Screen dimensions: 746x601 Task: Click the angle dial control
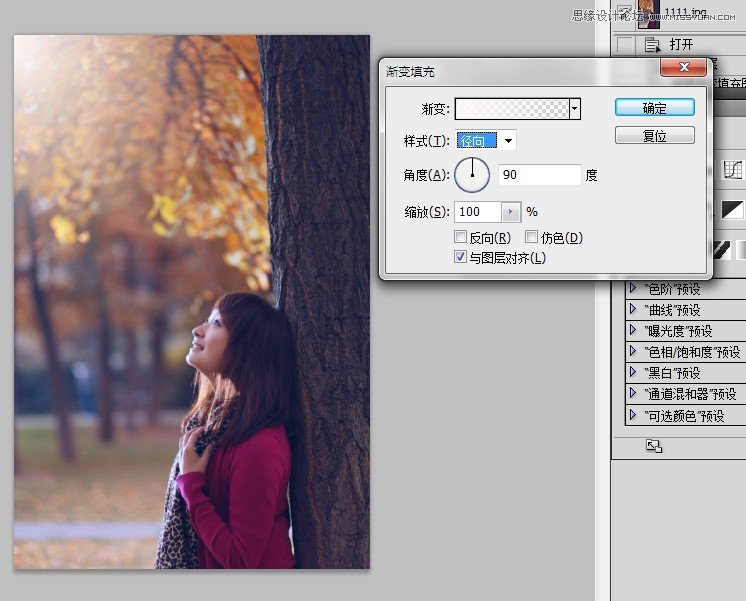[x=472, y=175]
